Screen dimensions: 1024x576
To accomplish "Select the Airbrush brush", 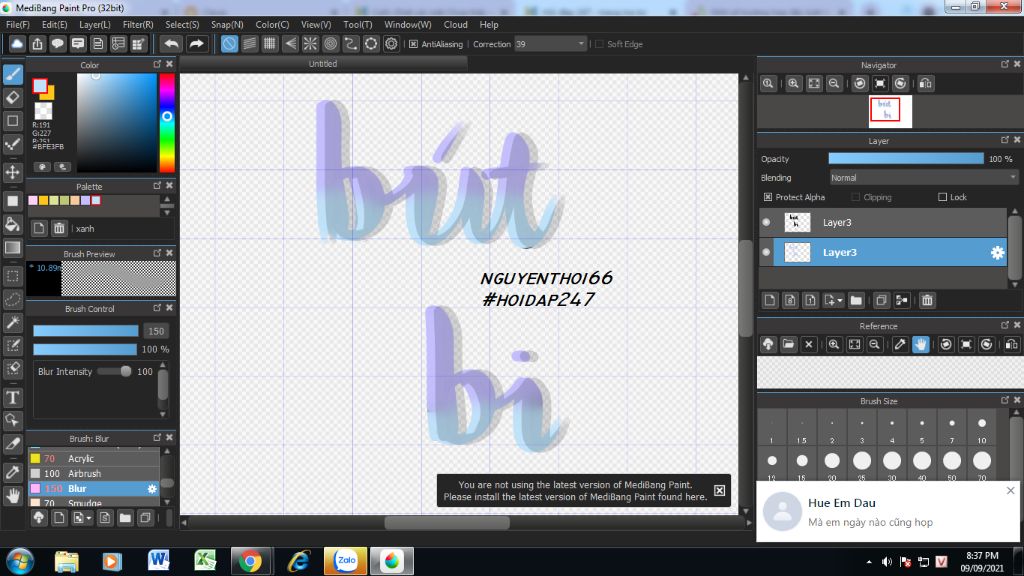I will click(x=94, y=473).
